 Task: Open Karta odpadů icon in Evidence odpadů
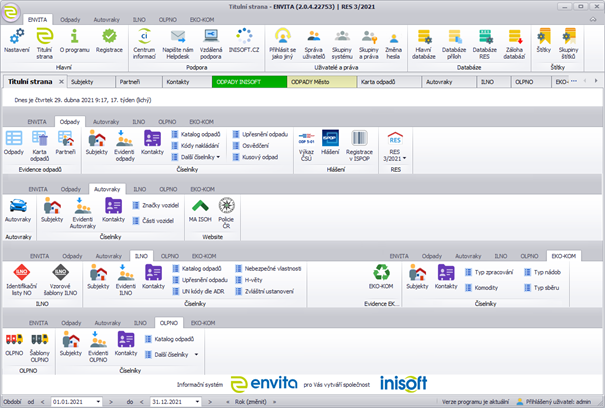point(39,146)
